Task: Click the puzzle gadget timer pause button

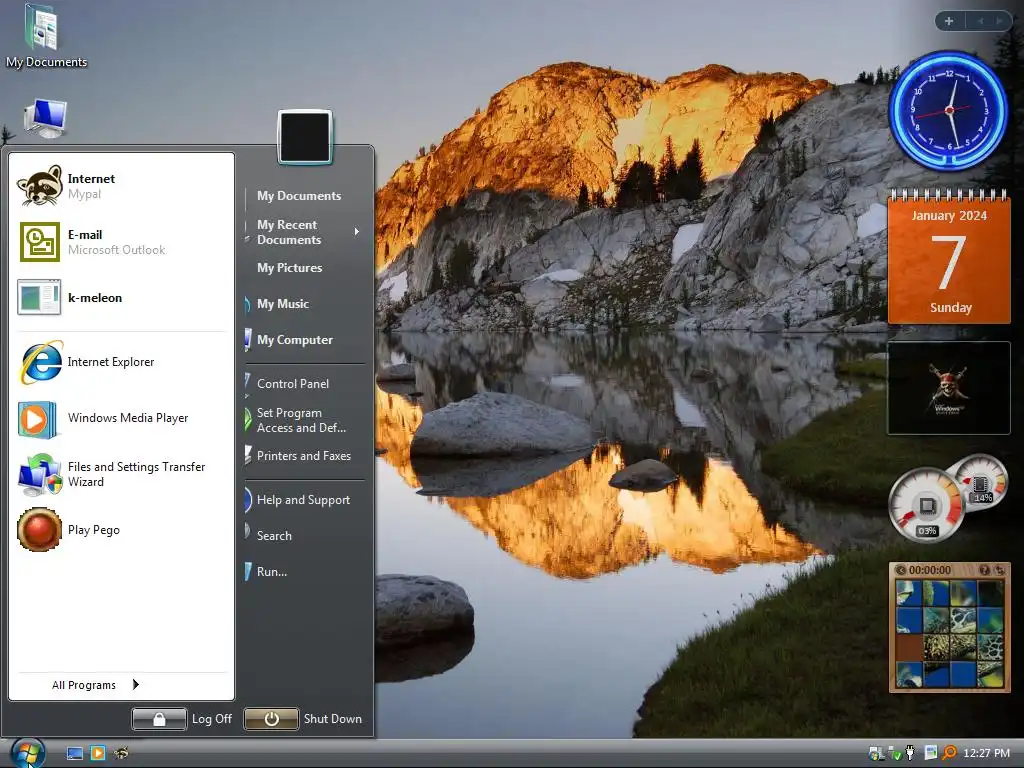Action: [x=901, y=570]
